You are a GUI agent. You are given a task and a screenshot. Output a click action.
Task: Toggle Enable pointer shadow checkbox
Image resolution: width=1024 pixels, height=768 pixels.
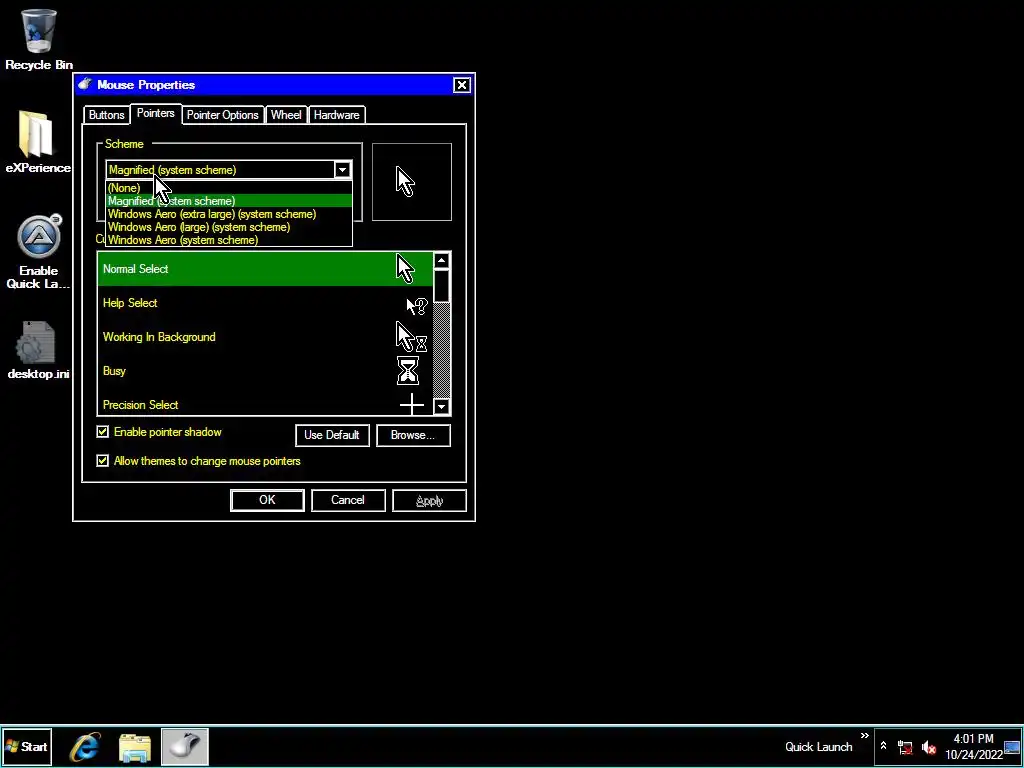[x=103, y=432]
